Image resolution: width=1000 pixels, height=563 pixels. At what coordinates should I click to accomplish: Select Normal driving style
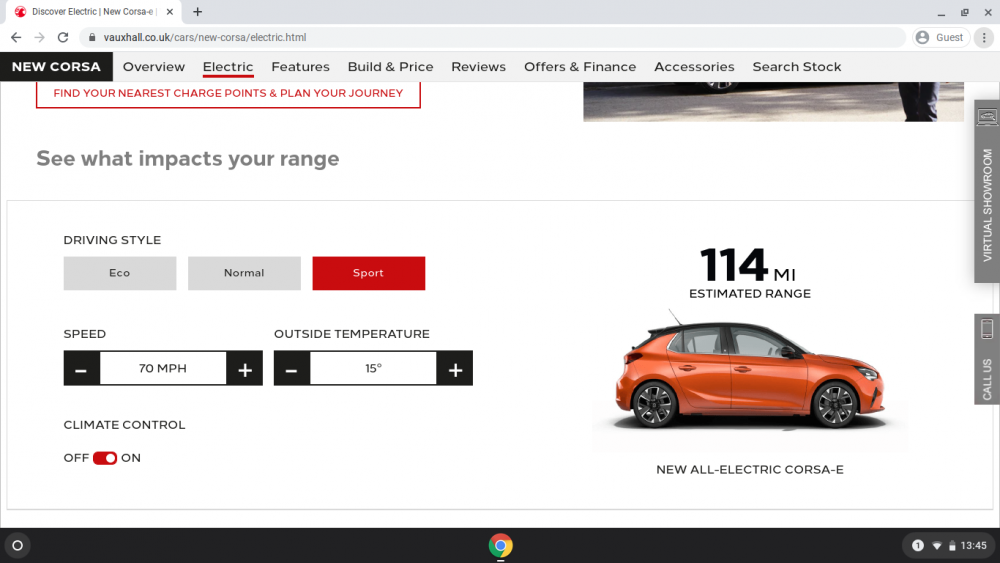tap(244, 273)
